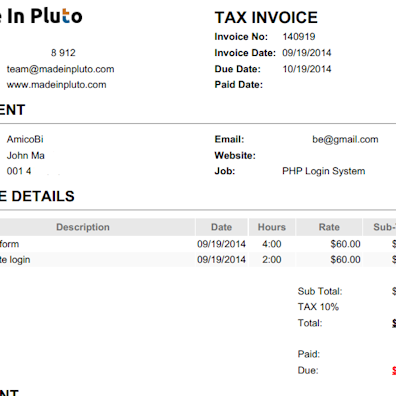Click the Hours column header
Screen dimensions: 396x396
tap(272, 227)
